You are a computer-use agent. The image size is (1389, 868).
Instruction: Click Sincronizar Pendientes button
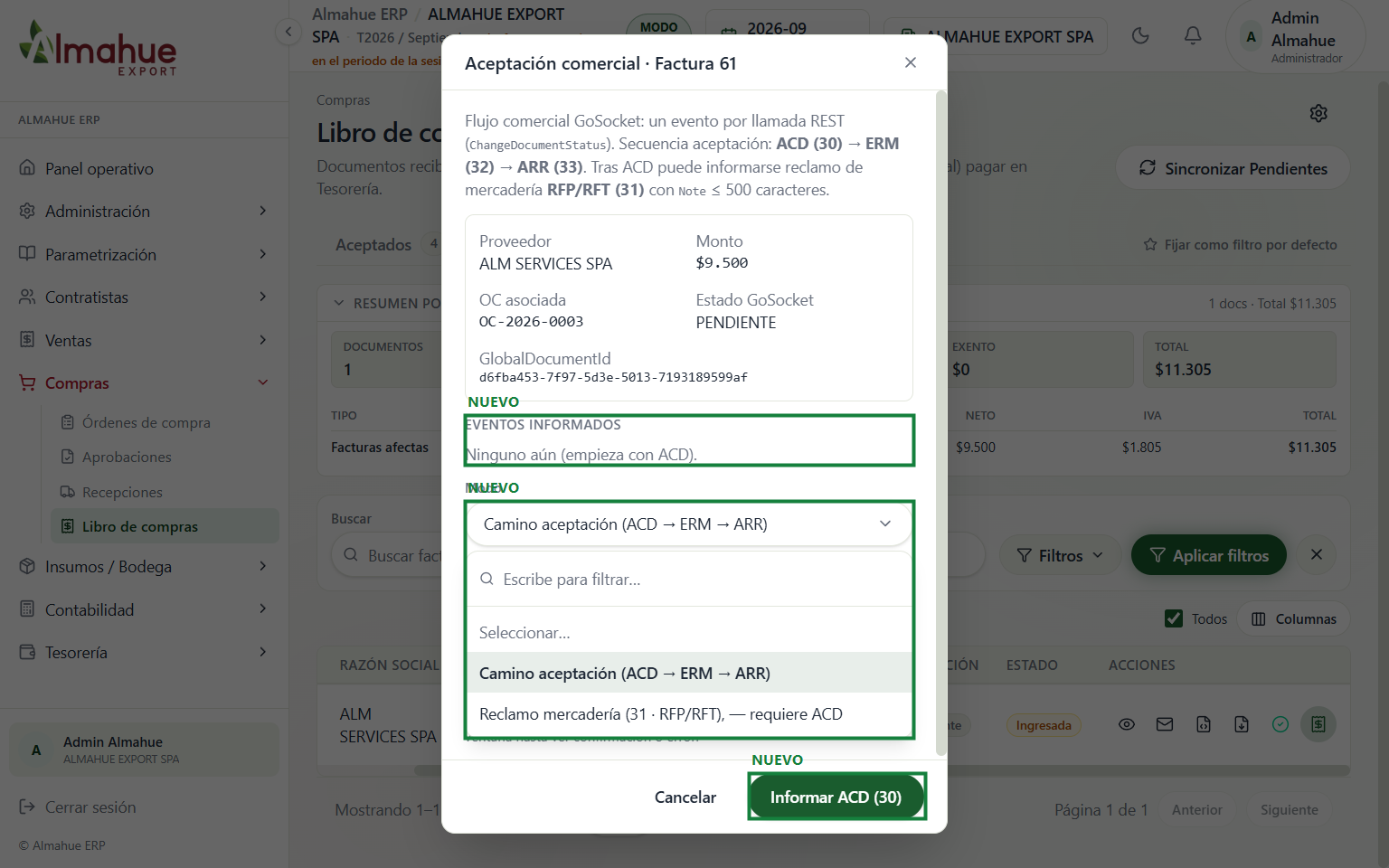click(x=1233, y=168)
